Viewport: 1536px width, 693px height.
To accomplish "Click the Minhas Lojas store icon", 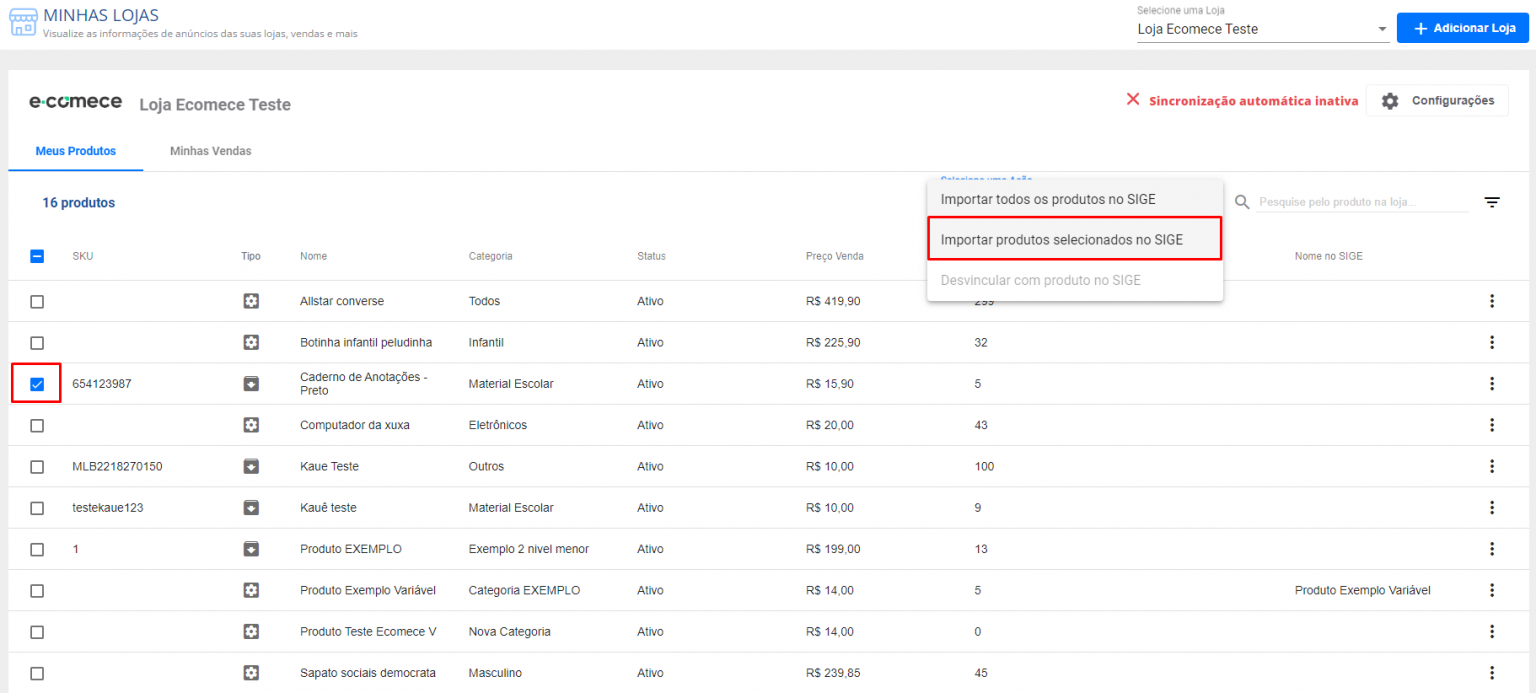I will coord(23,24).
